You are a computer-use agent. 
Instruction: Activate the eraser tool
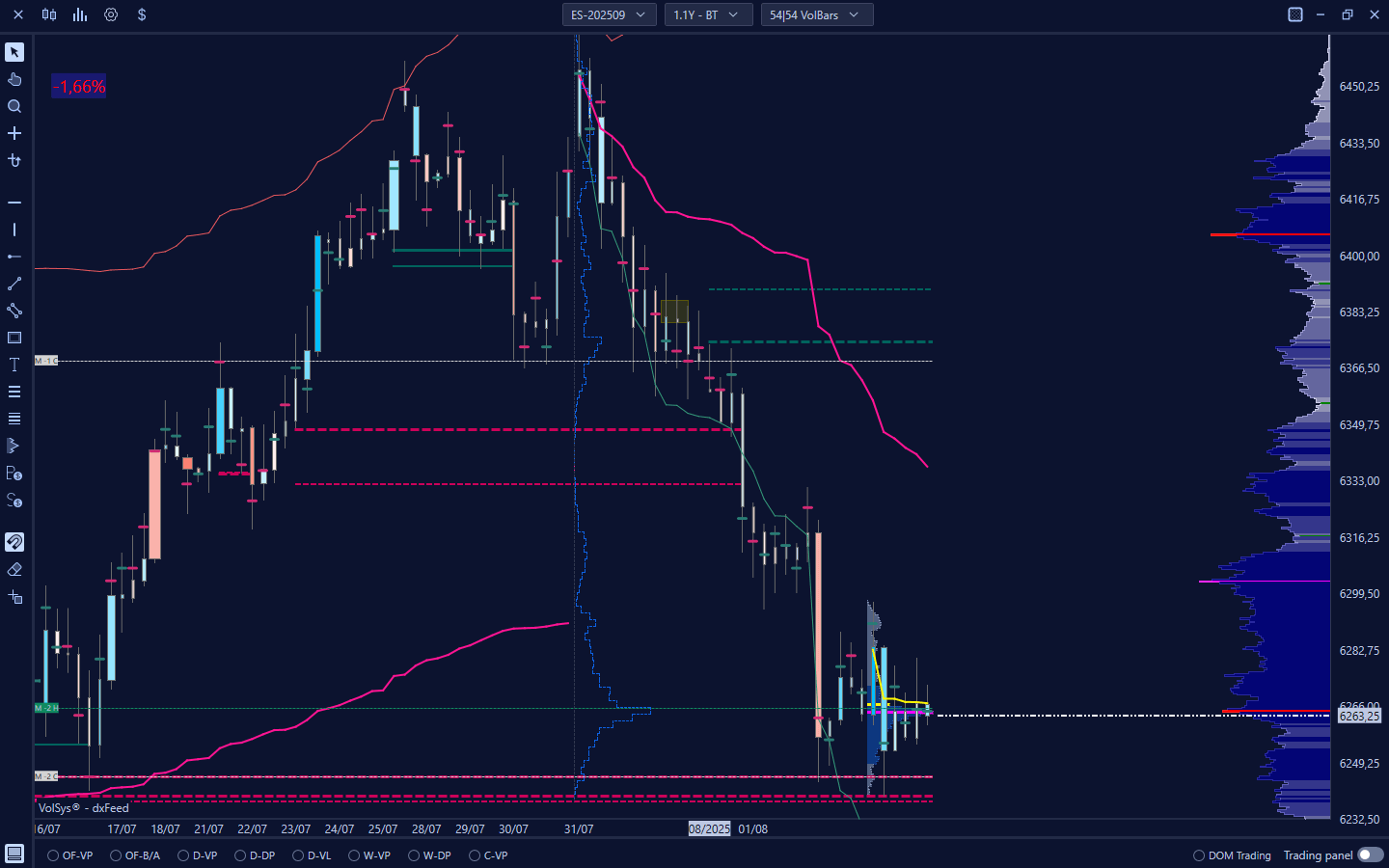pyautogui.click(x=14, y=569)
